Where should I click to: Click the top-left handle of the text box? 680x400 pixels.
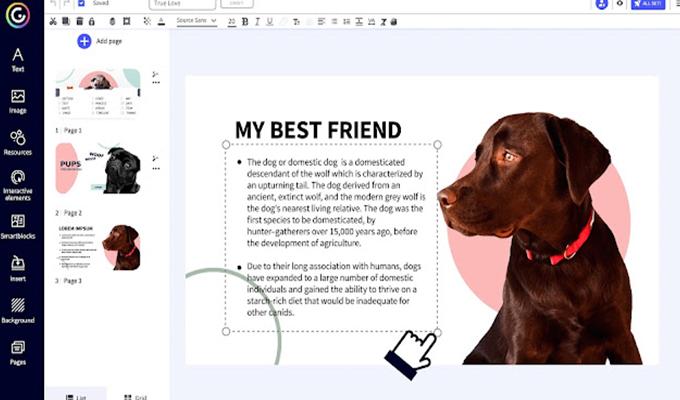tap(226, 144)
